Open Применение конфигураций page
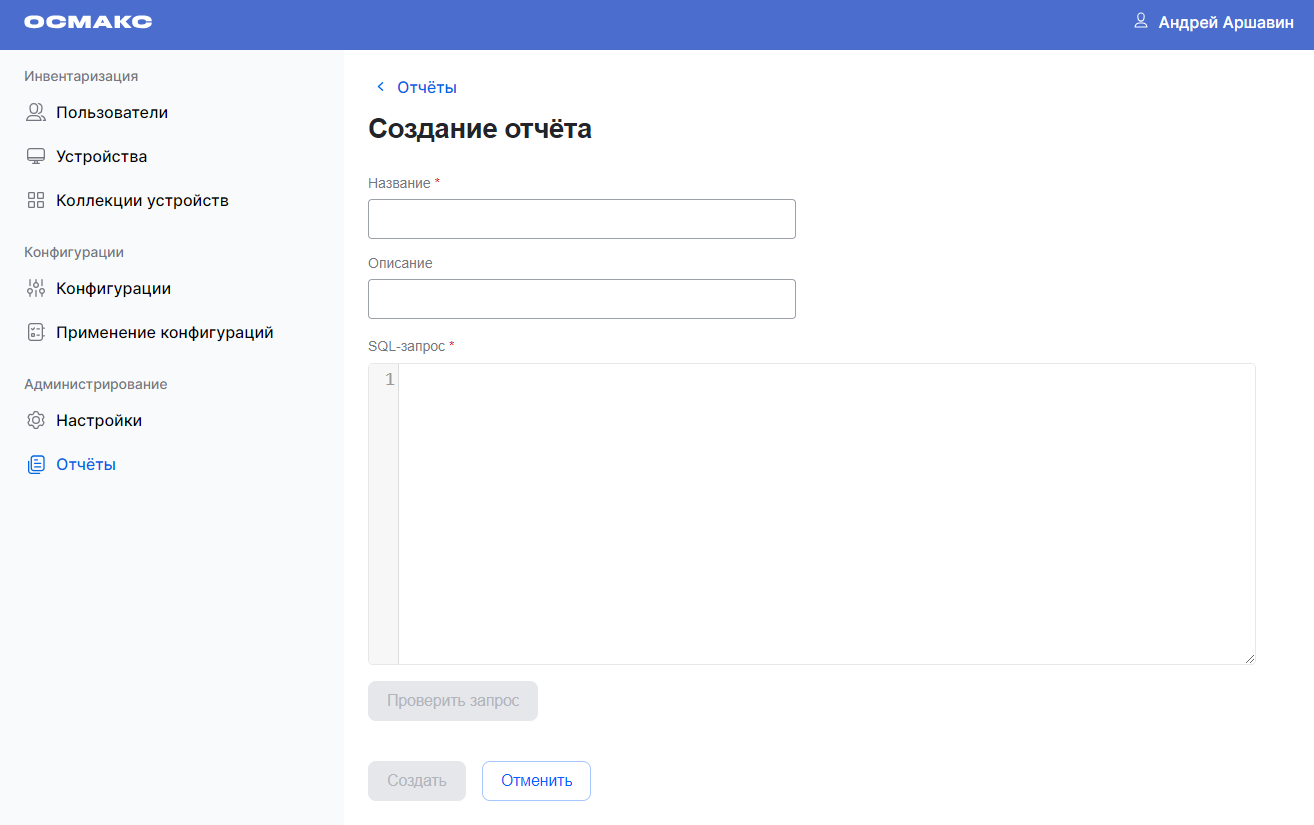This screenshot has width=1314, height=825. (165, 333)
